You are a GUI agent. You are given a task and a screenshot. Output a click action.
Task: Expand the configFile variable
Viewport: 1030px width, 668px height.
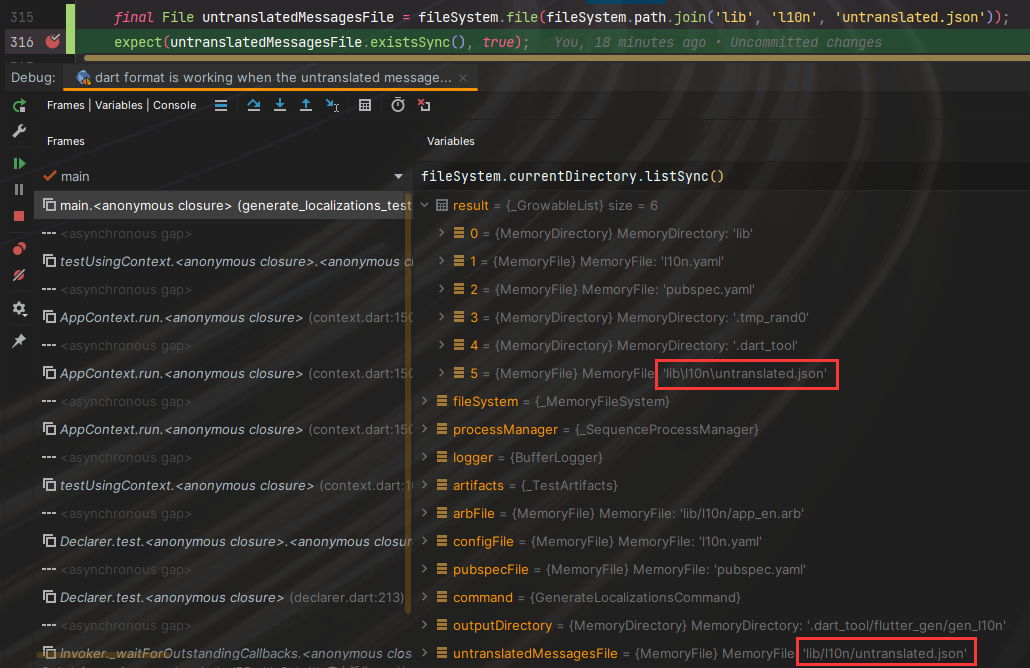[x=425, y=541]
